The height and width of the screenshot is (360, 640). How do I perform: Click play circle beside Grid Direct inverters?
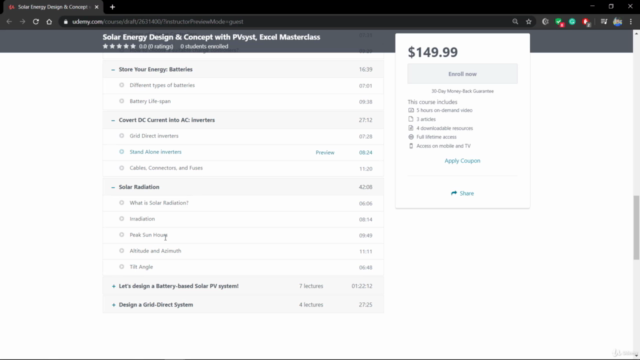122,136
